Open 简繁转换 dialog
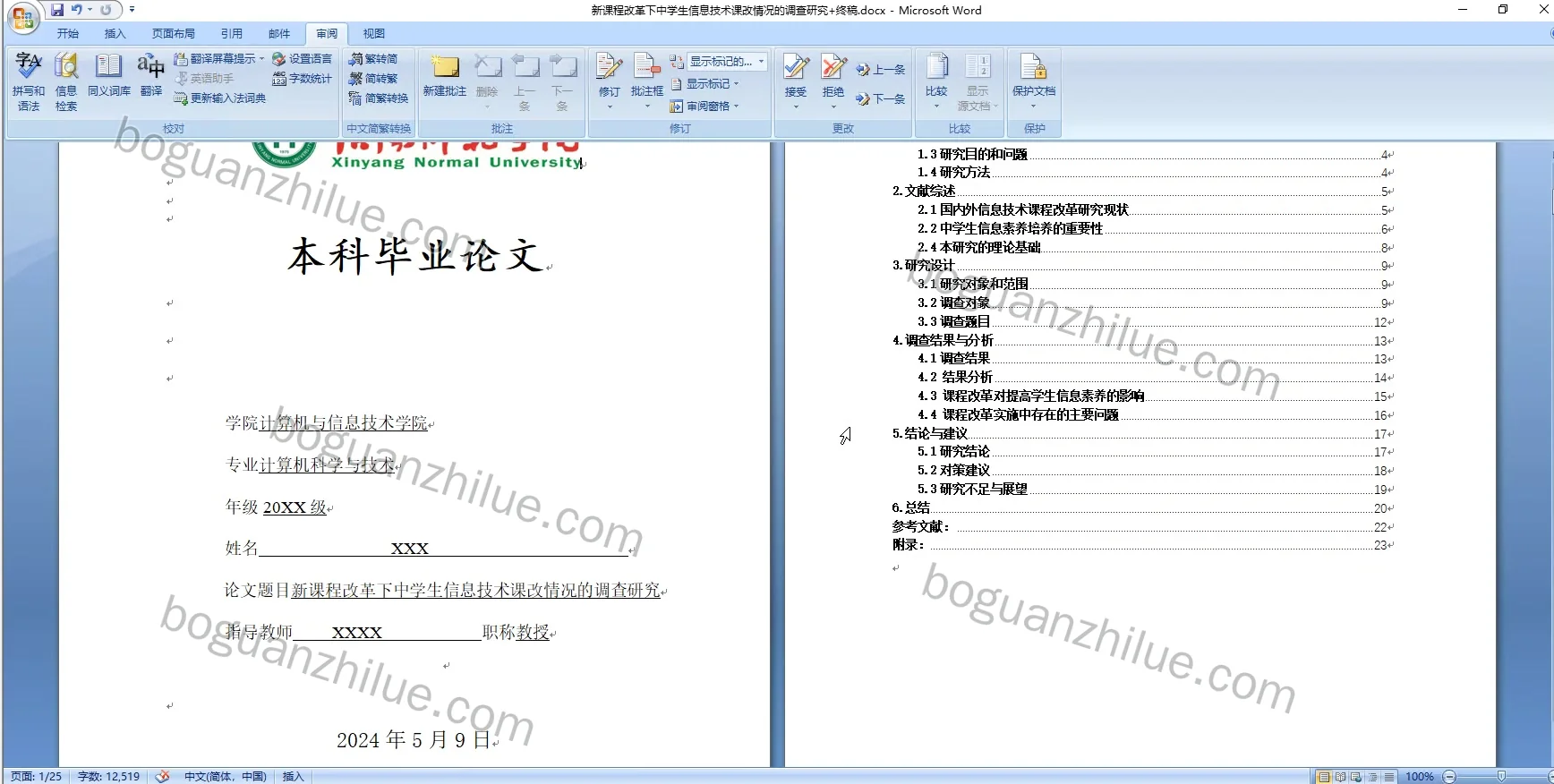This screenshot has height=784, width=1554. point(379,98)
